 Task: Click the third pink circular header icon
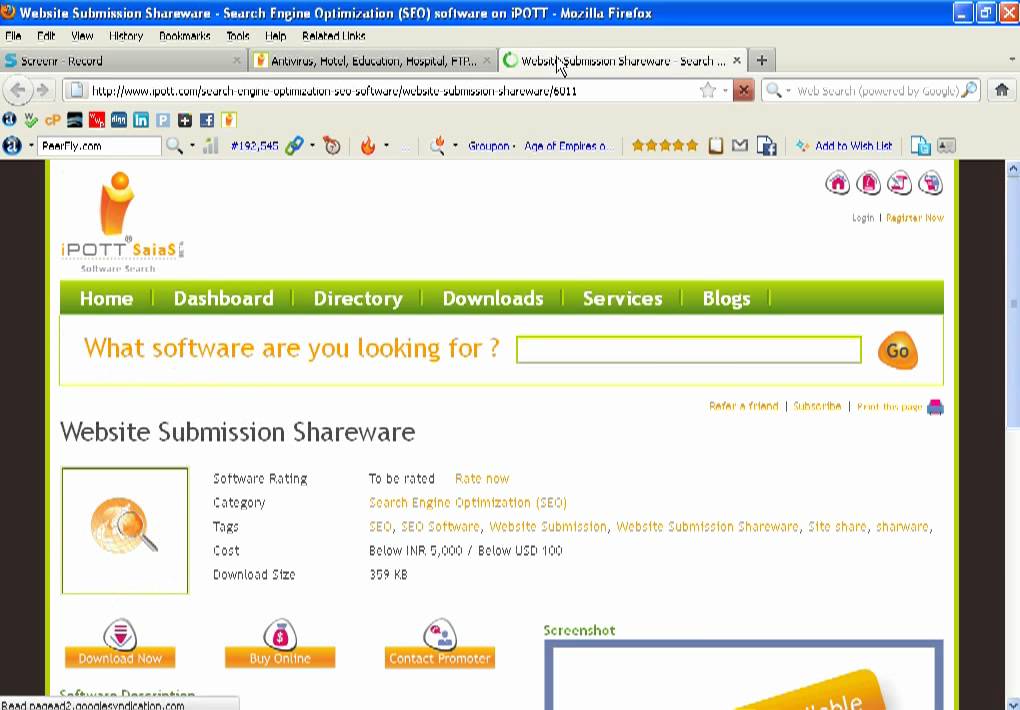coord(900,184)
